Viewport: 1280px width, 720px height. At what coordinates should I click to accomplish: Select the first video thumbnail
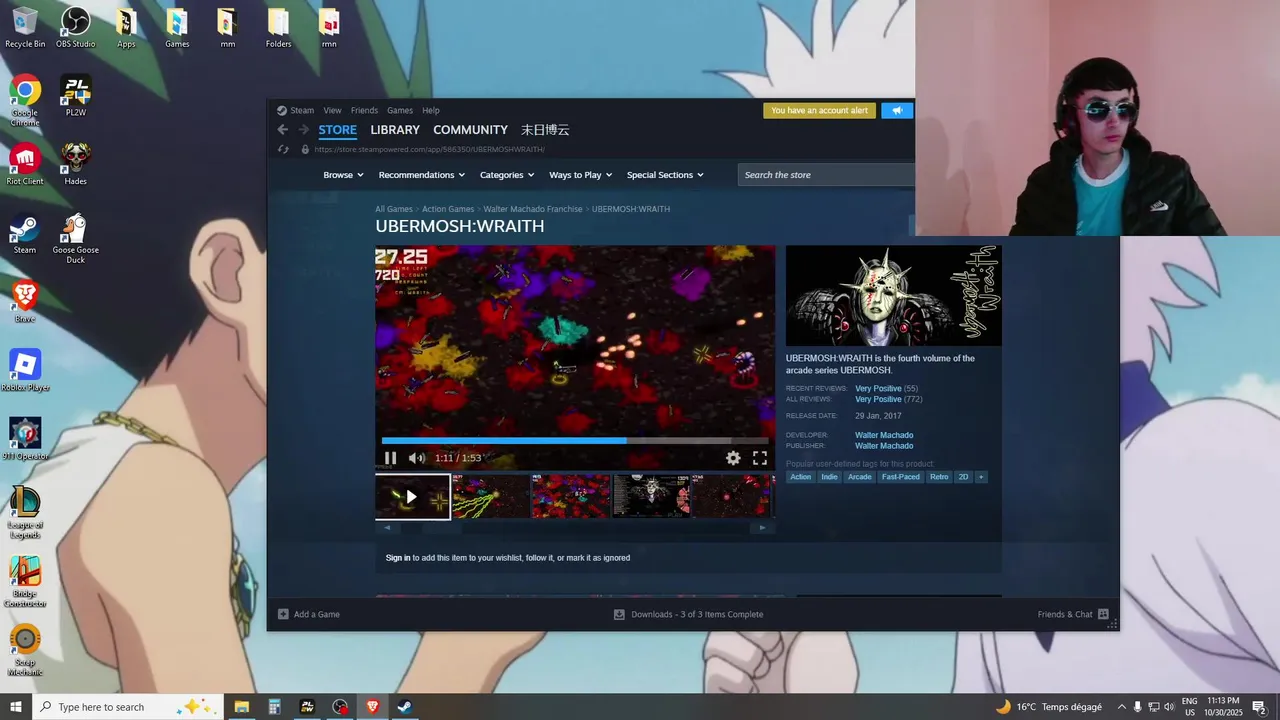pos(412,496)
